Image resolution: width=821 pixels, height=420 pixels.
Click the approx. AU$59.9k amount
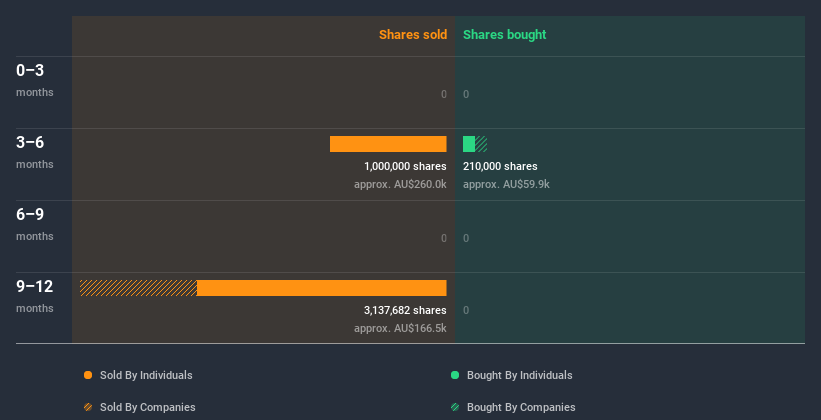point(506,184)
